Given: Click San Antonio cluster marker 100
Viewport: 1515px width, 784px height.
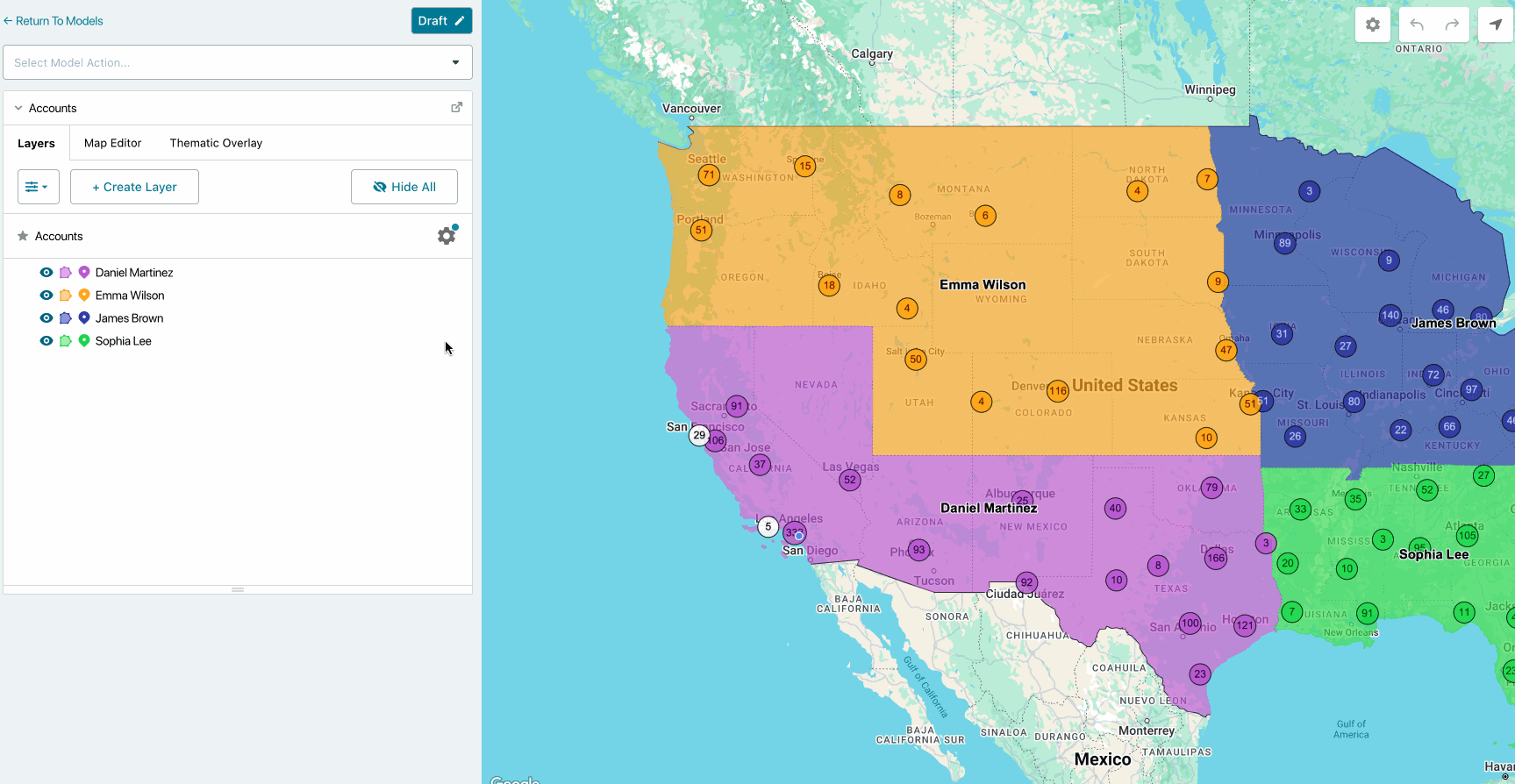Looking at the screenshot, I should tap(1190, 624).
